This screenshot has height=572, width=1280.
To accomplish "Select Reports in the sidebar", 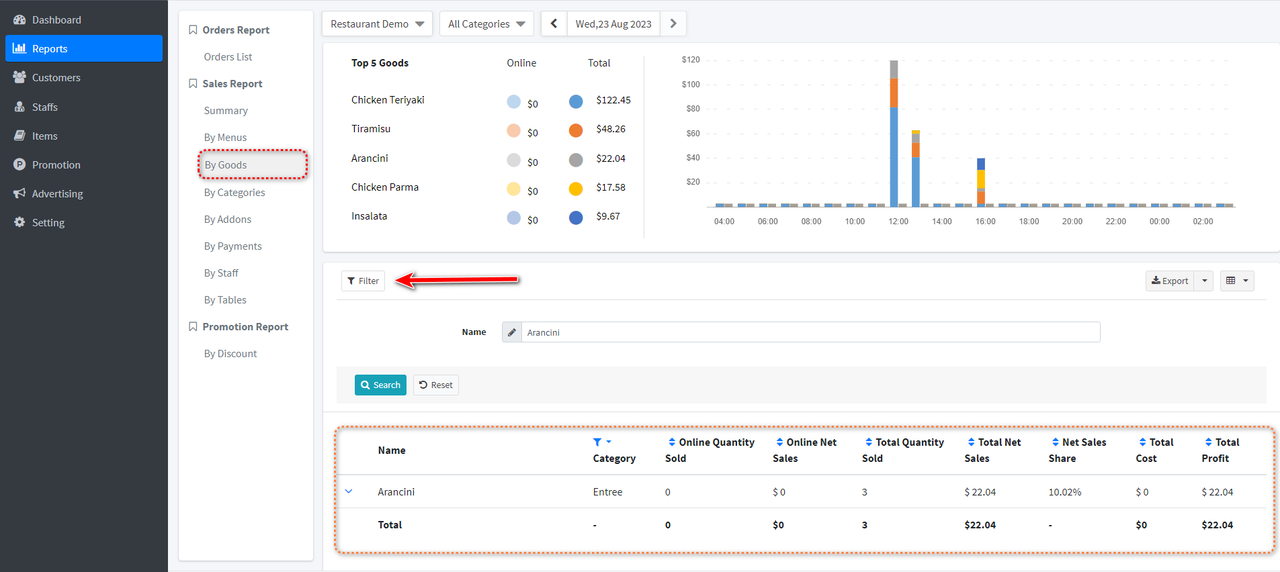I will point(83,49).
